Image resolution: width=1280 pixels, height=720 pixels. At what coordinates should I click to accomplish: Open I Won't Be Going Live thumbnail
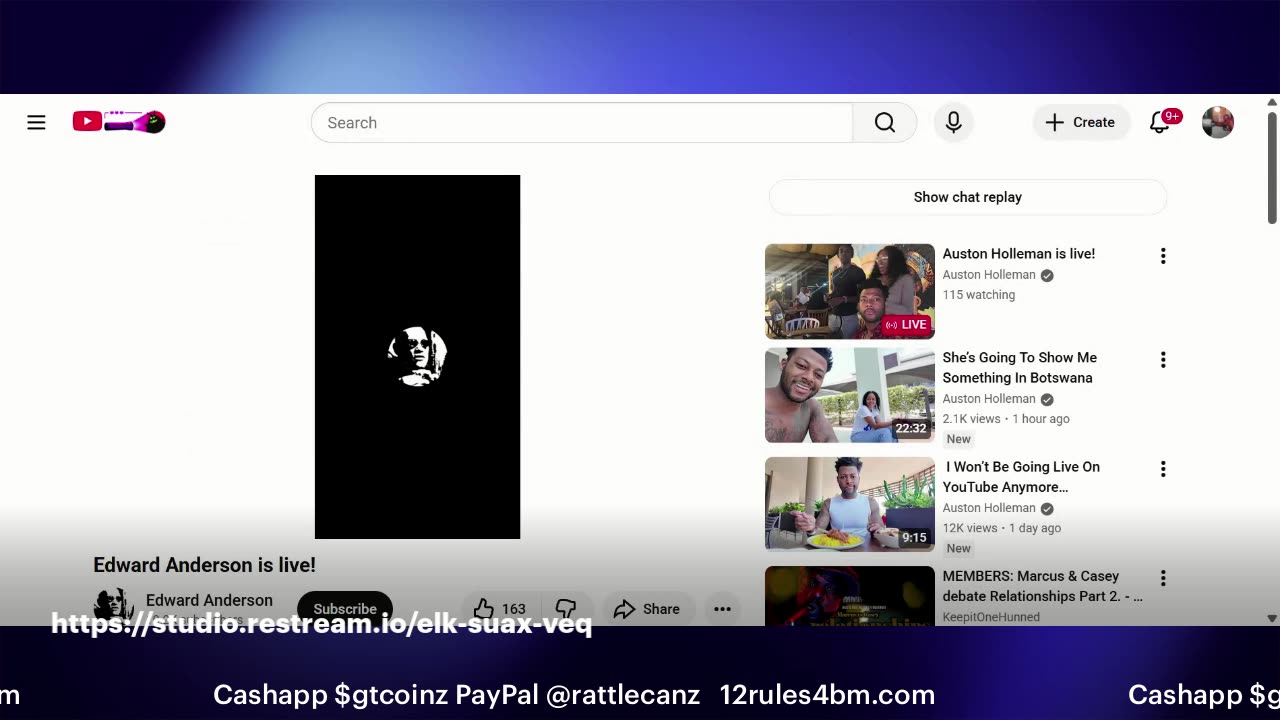click(850, 504)
